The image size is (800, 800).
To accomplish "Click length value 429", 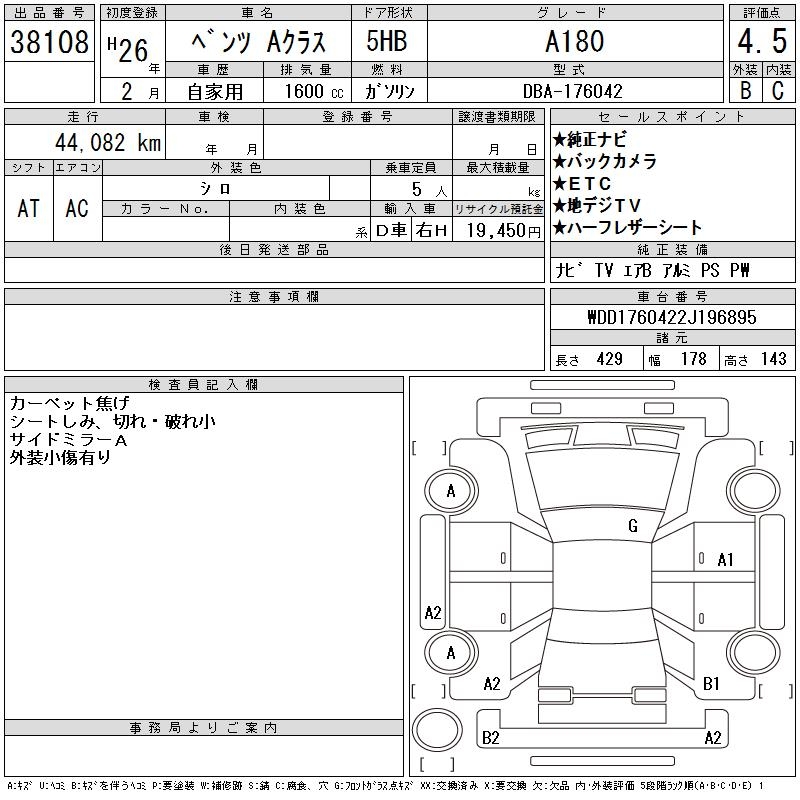I will (x=609, y=359).
